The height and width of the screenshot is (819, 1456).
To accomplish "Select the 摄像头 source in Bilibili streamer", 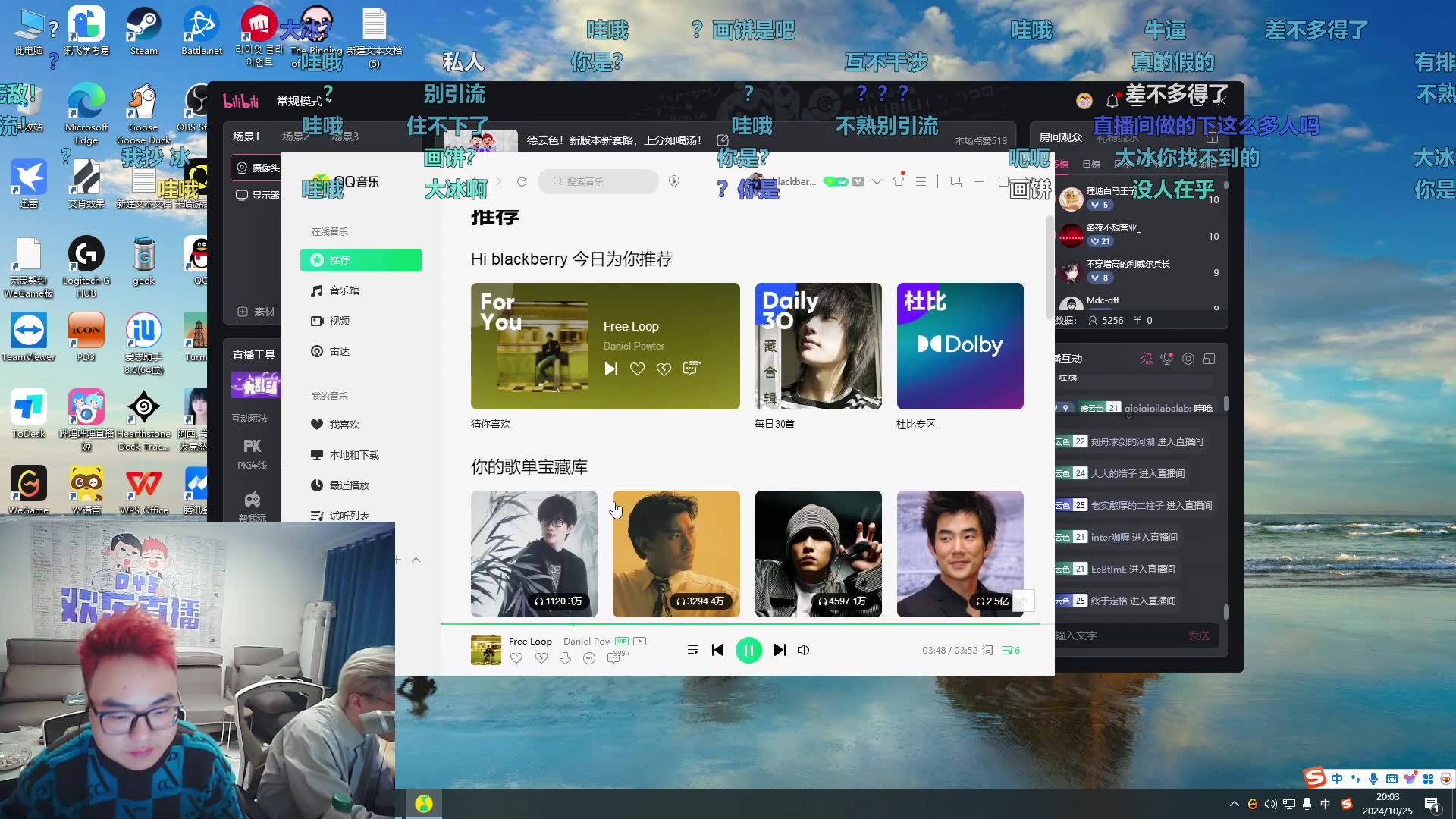I will pyautogui.click(x=256, y=168).
